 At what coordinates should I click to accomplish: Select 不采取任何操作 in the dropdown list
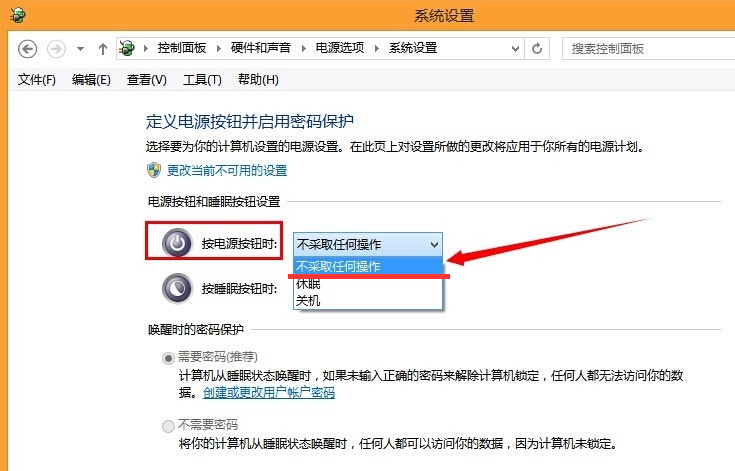pyautogui.click(x=338, y=266)
